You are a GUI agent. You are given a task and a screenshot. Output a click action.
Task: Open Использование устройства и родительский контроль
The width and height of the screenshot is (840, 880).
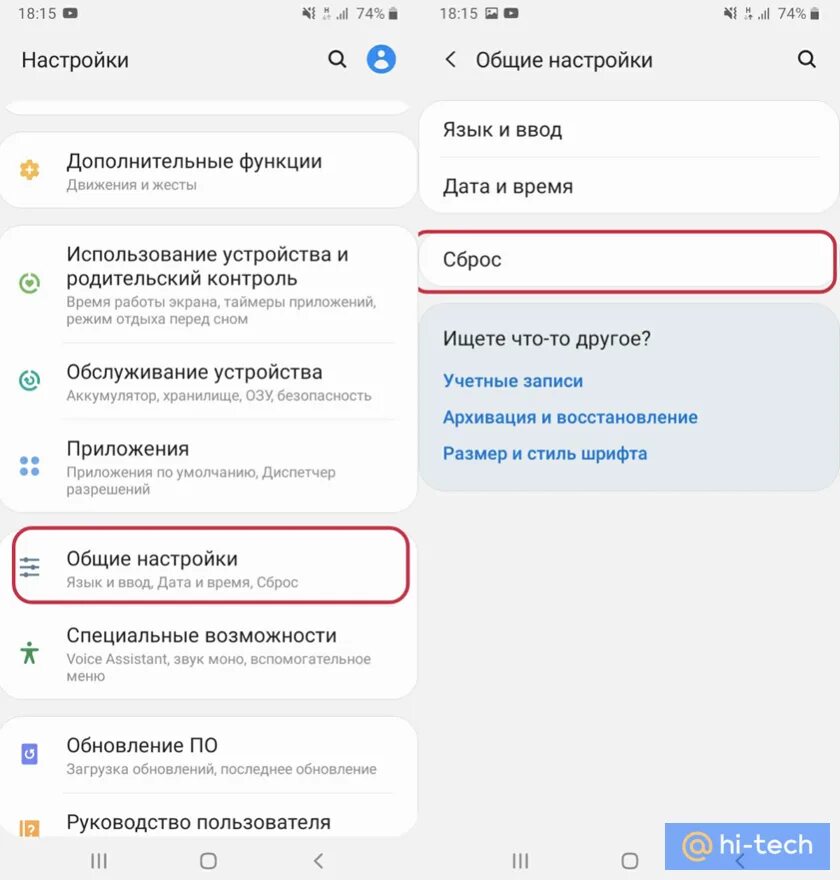(208, 285)
